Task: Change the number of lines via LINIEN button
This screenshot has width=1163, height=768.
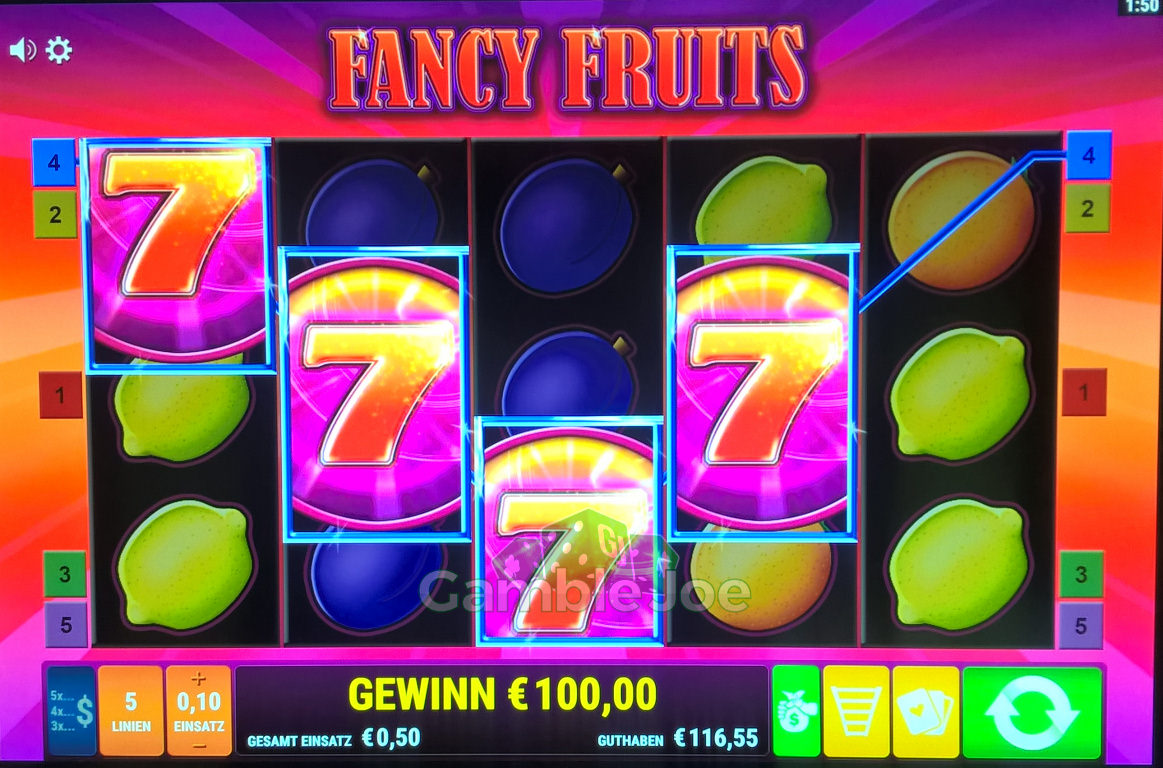Action: pos(131,711)
